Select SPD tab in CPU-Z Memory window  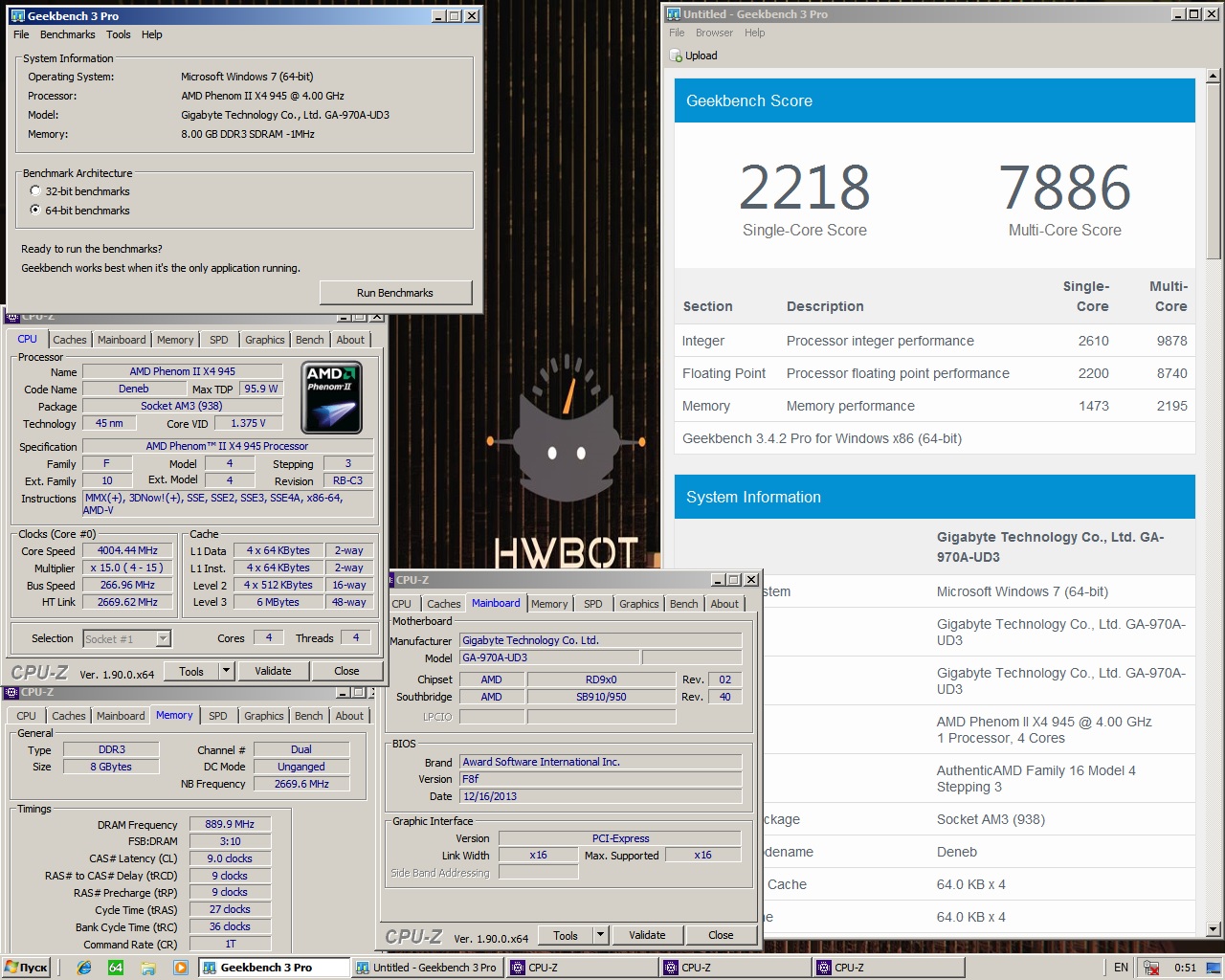[218, 716]
